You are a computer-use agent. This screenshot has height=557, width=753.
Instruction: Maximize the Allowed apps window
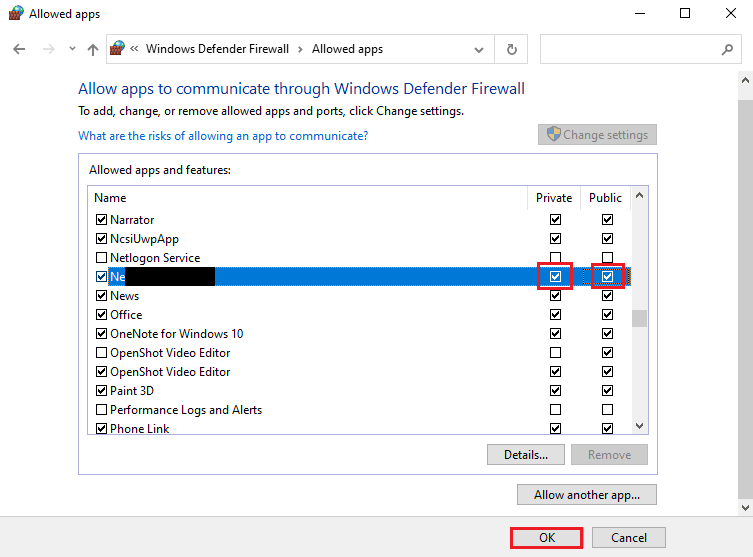(685, 13)
